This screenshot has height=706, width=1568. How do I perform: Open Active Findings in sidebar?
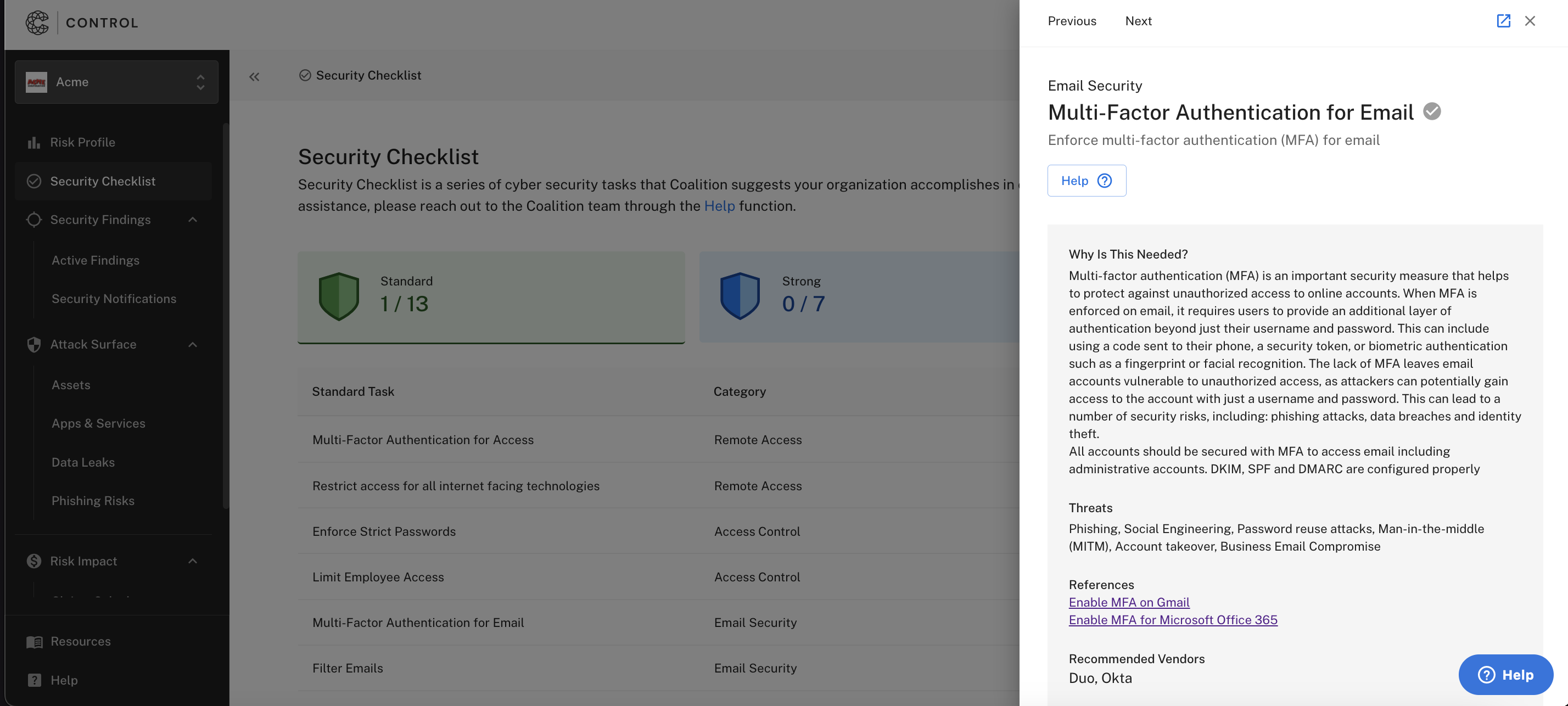click(x=96, y=260)
